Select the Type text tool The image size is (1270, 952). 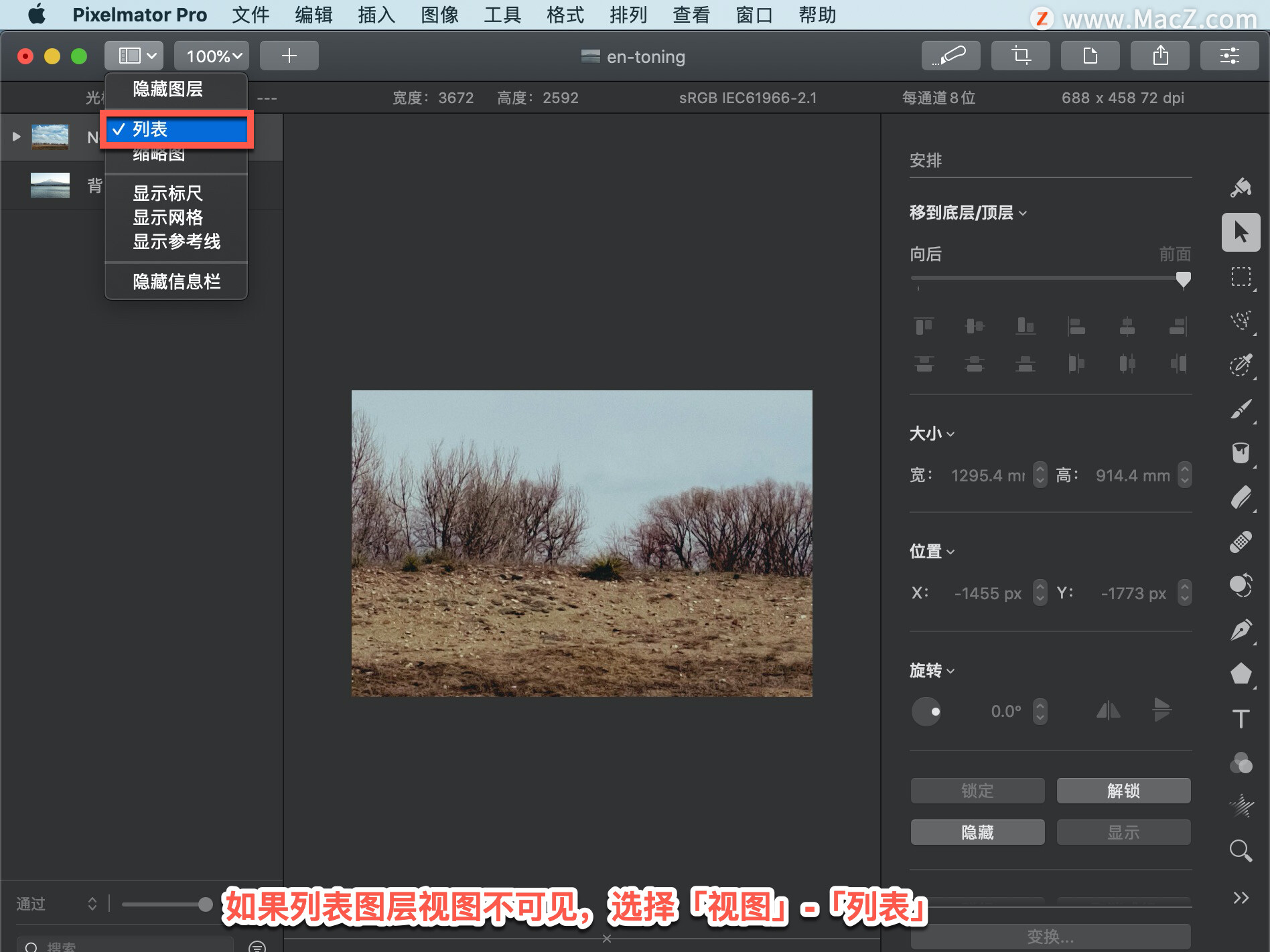[1241, 719]
